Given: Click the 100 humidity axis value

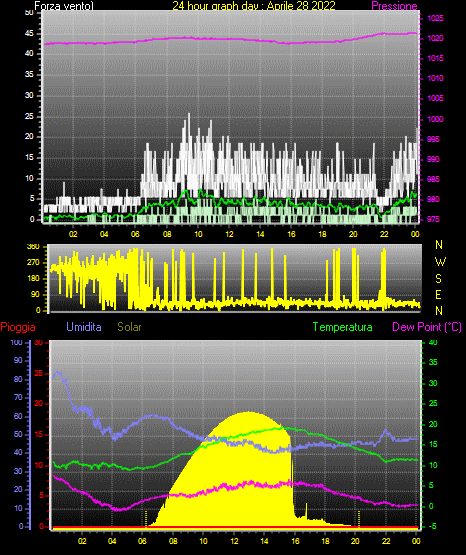Looking at the screenshot, I should click(x=16, y=342).
